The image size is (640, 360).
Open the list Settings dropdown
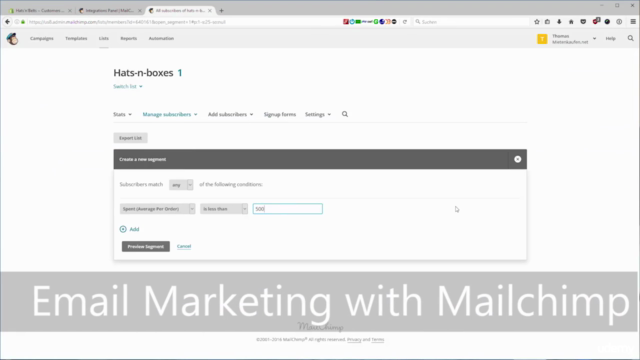[x=318, y=114]
